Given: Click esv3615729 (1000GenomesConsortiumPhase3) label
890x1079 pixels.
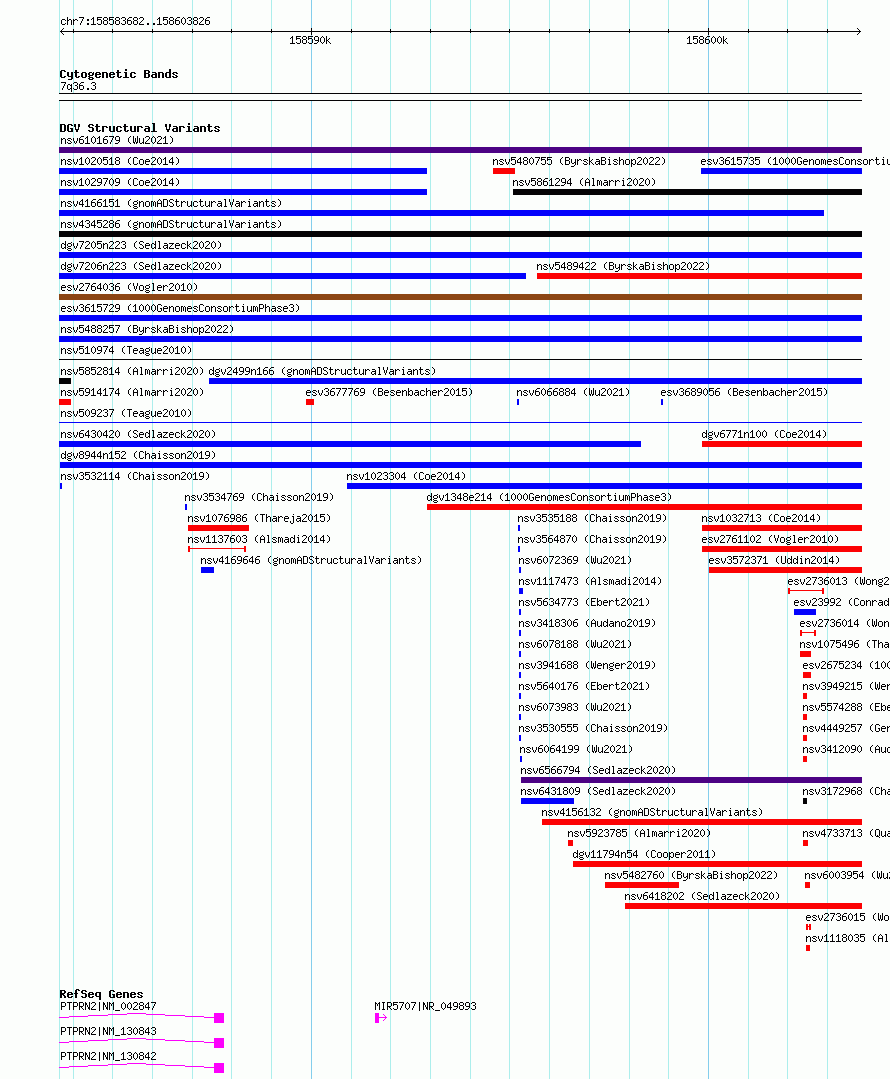Looking at the screenshot, I should pyautogui.click(x=180, y=308).
